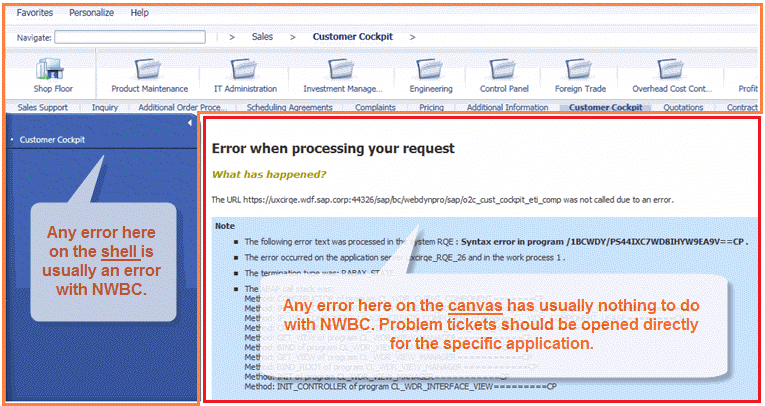Open the Product Maintenance folder icon

(x=148, y=69)
